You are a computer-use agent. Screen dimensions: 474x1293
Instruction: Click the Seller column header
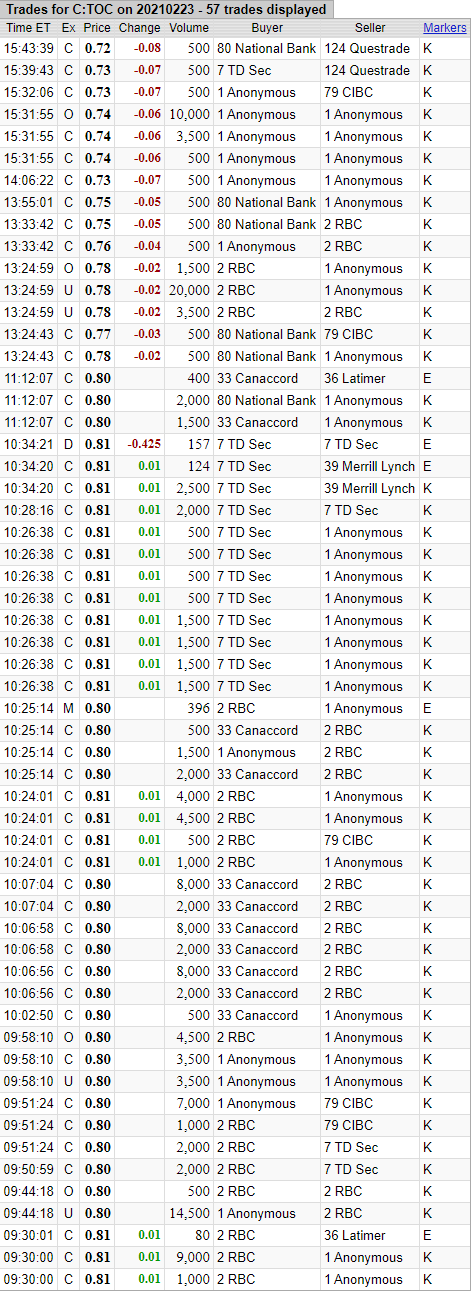click(x=370, y=28)
